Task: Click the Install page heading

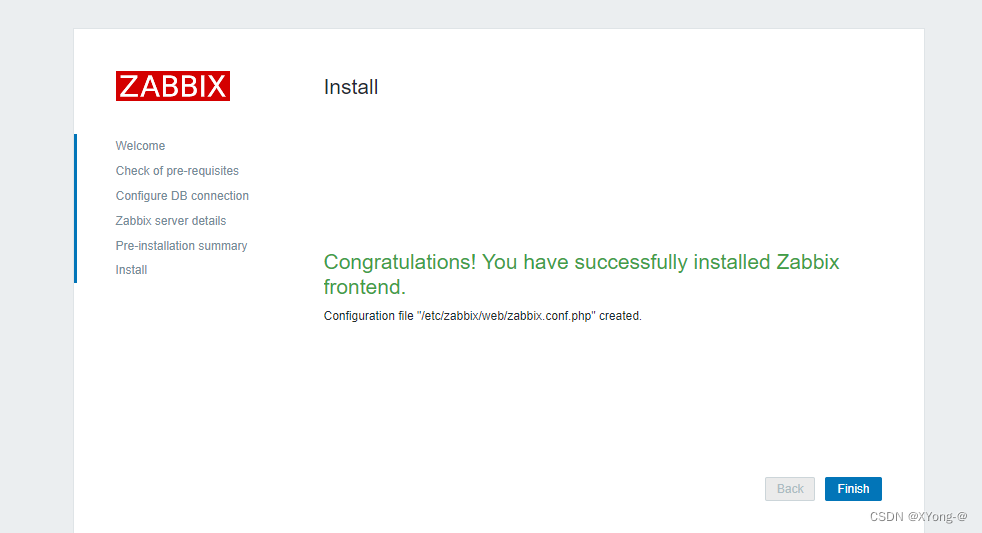Action: [x=351, y=87]
